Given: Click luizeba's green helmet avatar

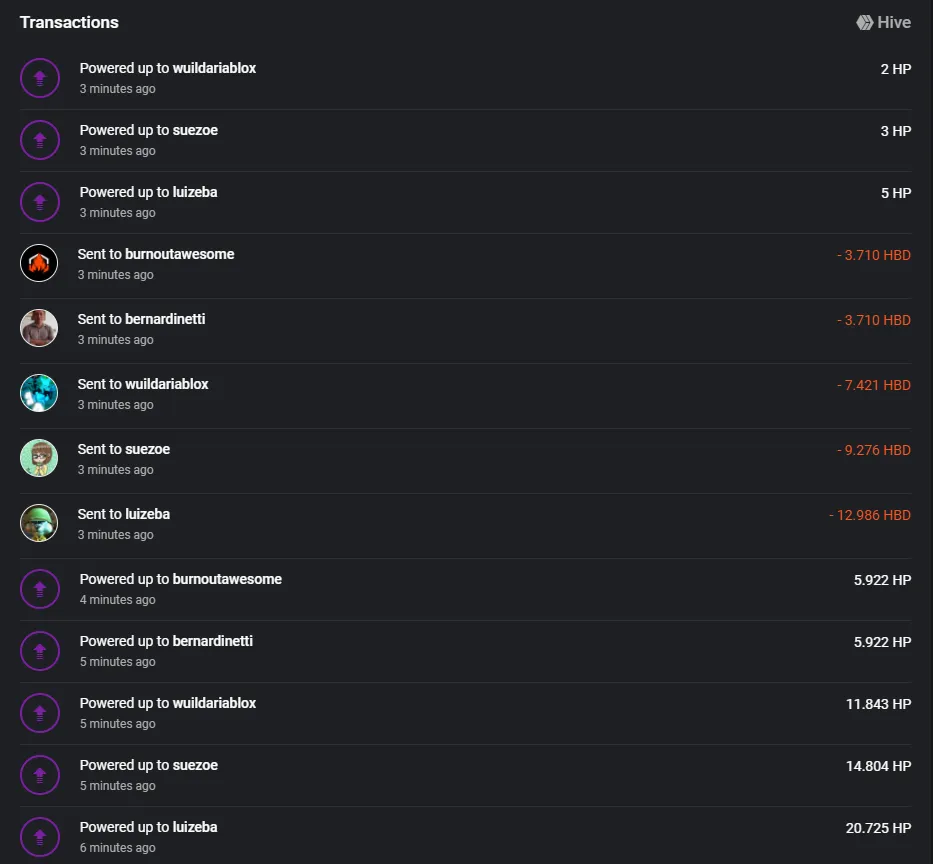Looking at the screenshot, I should (x=39, y=523).
